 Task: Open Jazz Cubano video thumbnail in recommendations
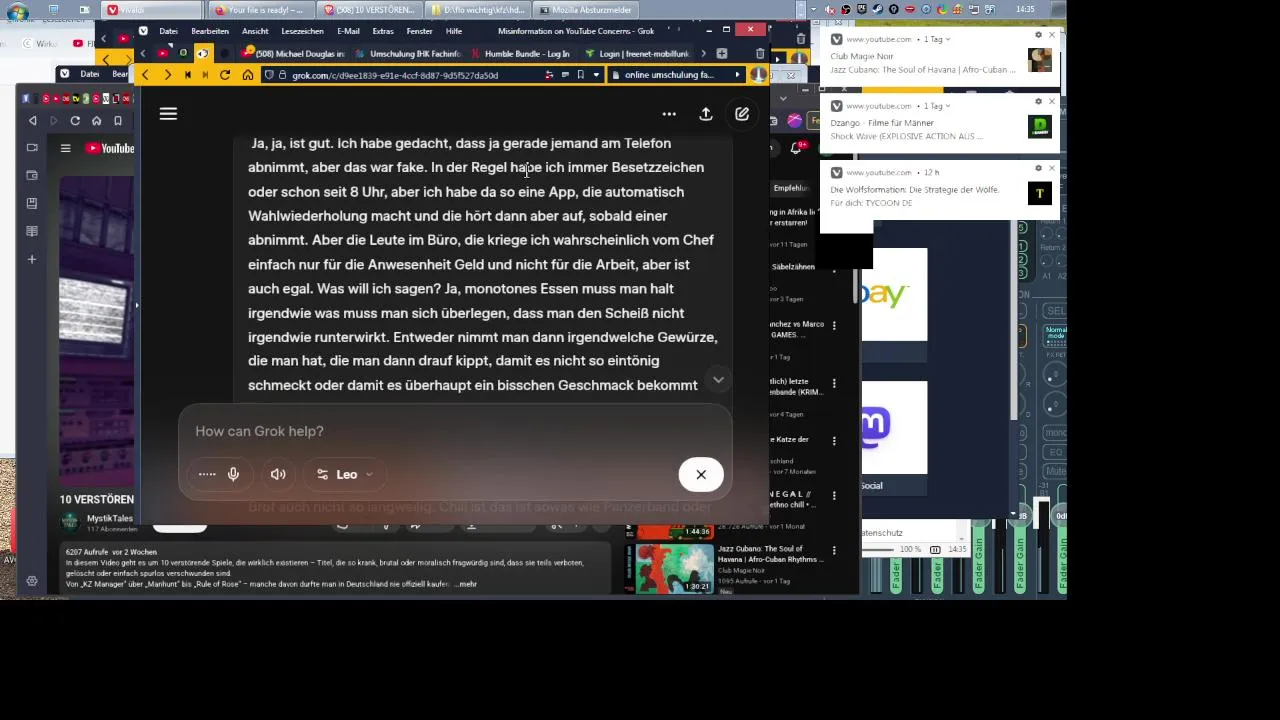click(675, 568)
